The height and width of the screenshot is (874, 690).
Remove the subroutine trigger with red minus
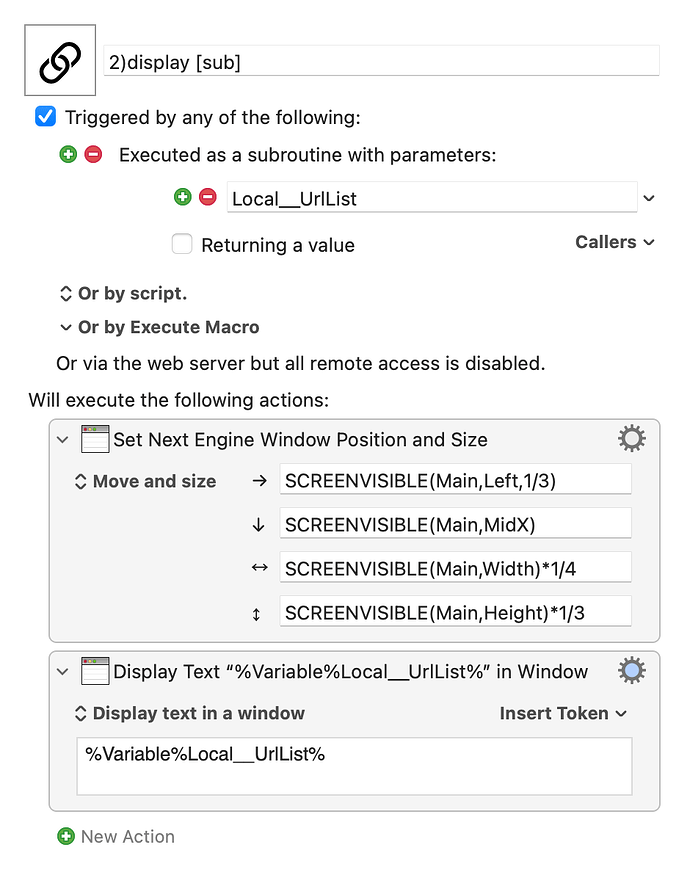point(93,154)
